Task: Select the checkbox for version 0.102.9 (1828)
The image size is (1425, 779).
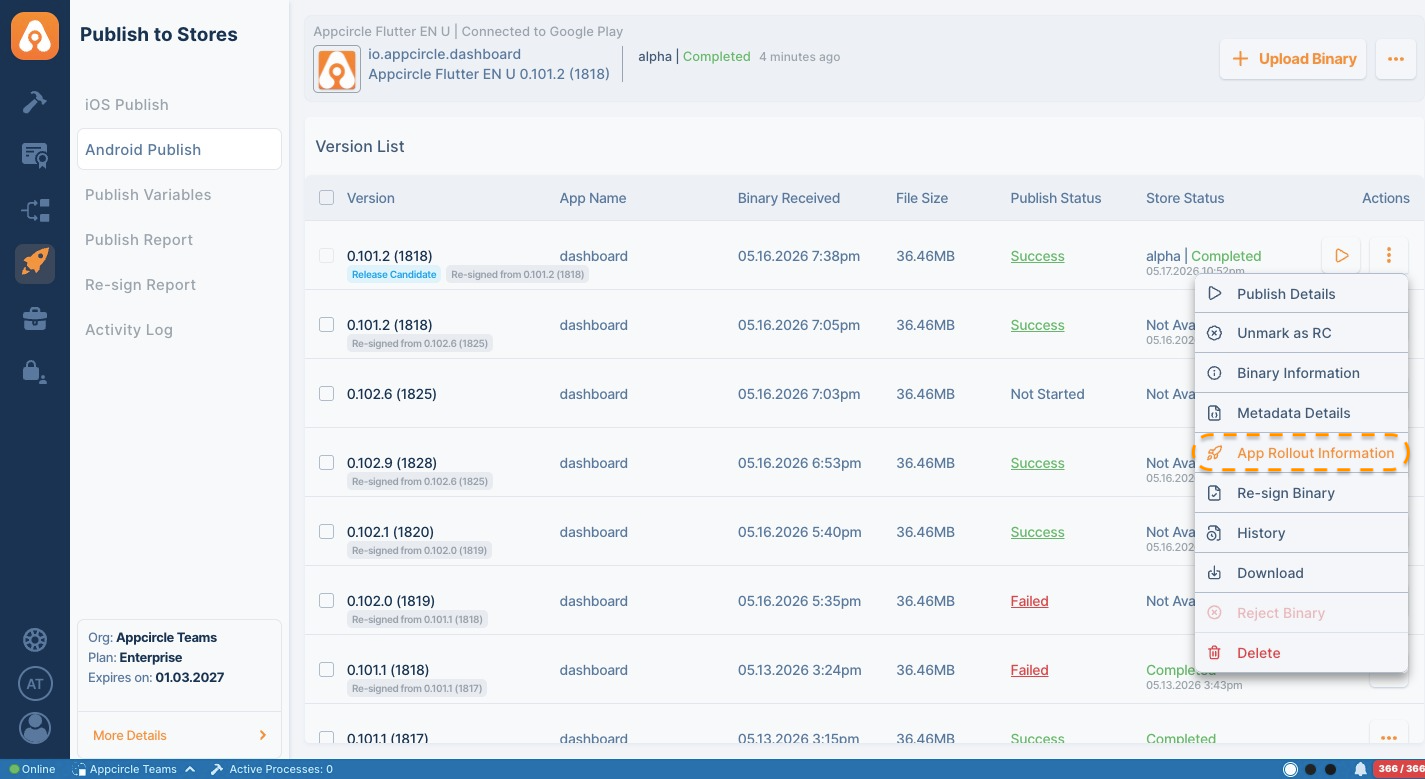Action: tap(326, 463)
